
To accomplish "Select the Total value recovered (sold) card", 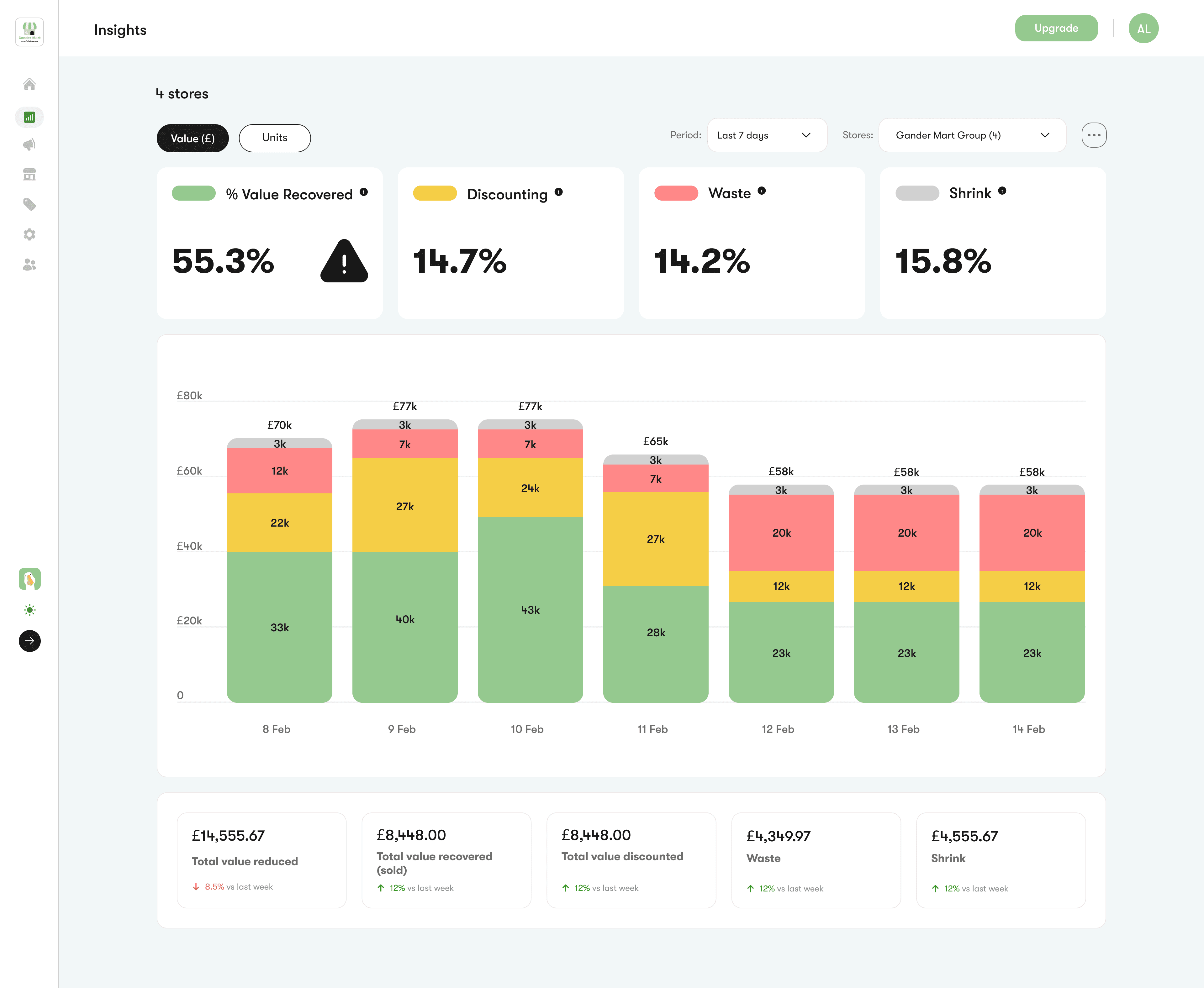I will (x=446, y=860).
